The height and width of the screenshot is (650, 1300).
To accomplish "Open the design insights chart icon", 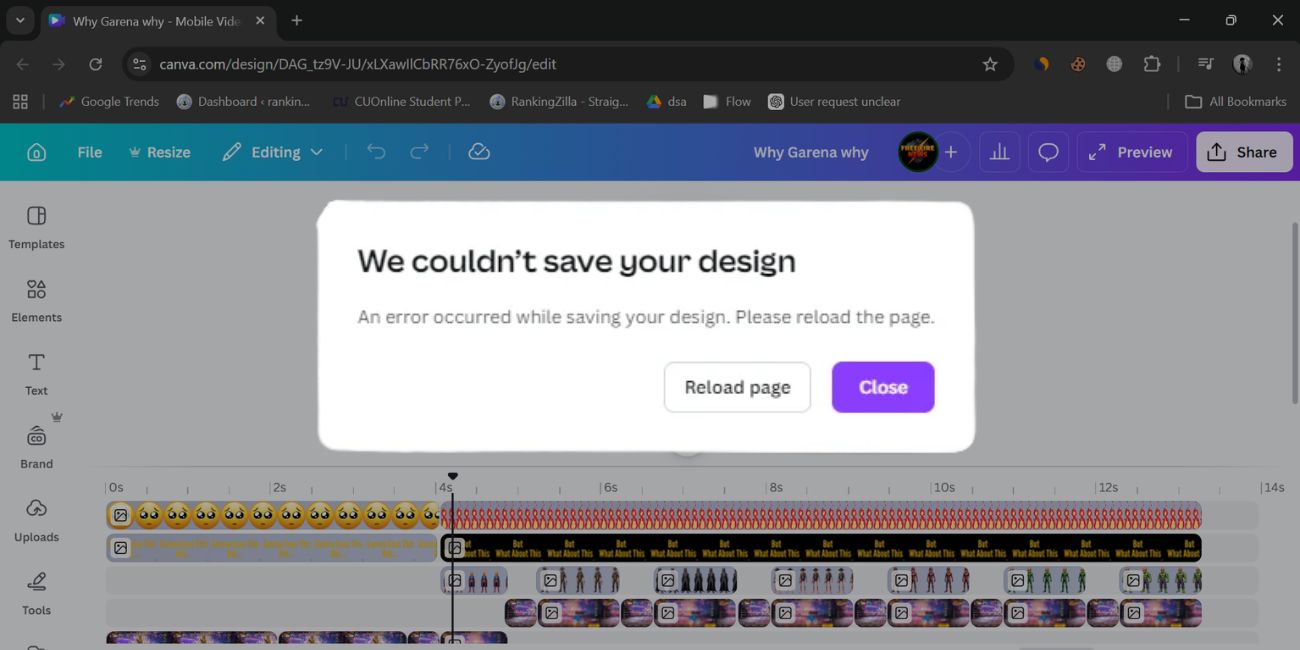I will click(999, 151).
